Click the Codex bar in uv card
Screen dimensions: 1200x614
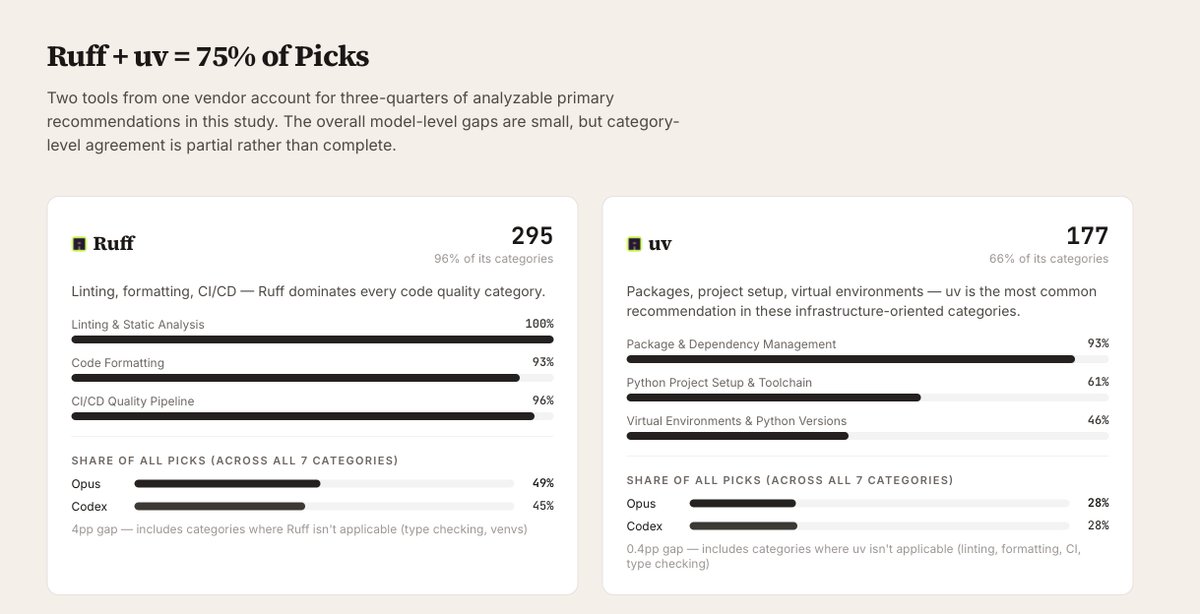tap(879, 525)
